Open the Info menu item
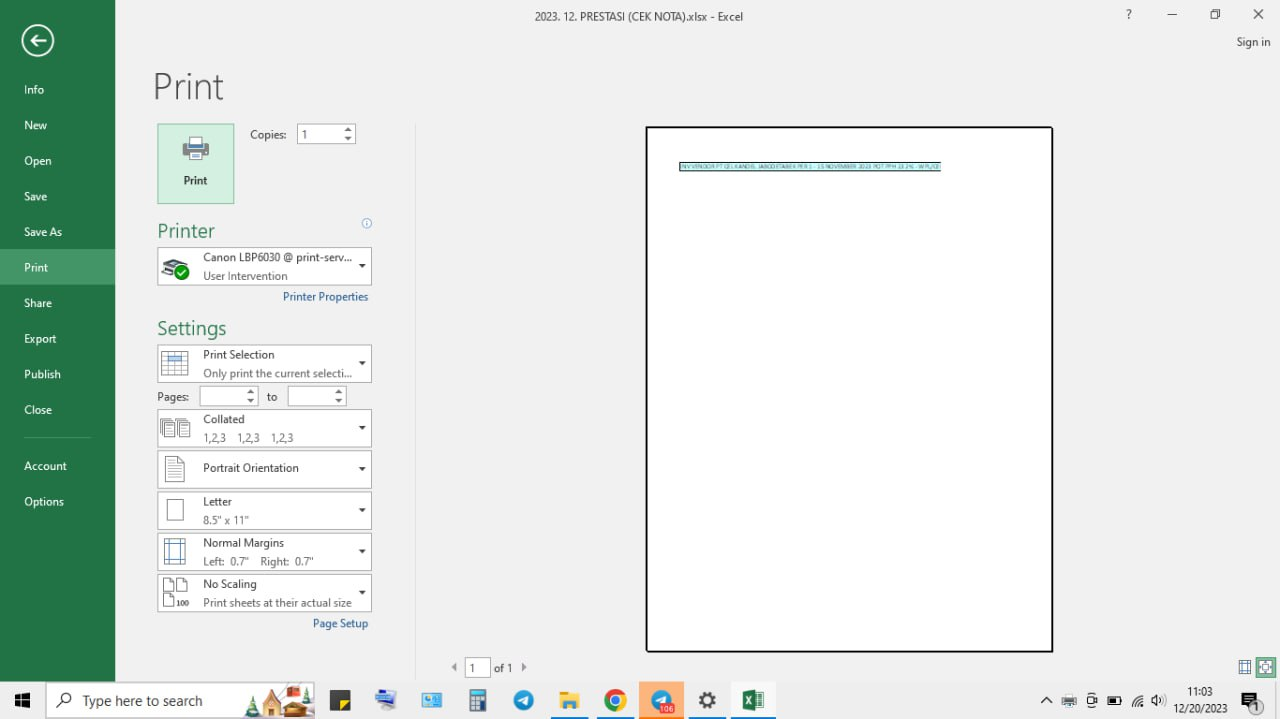This screenshot has height=719, width=1280. tap(57, 89)
